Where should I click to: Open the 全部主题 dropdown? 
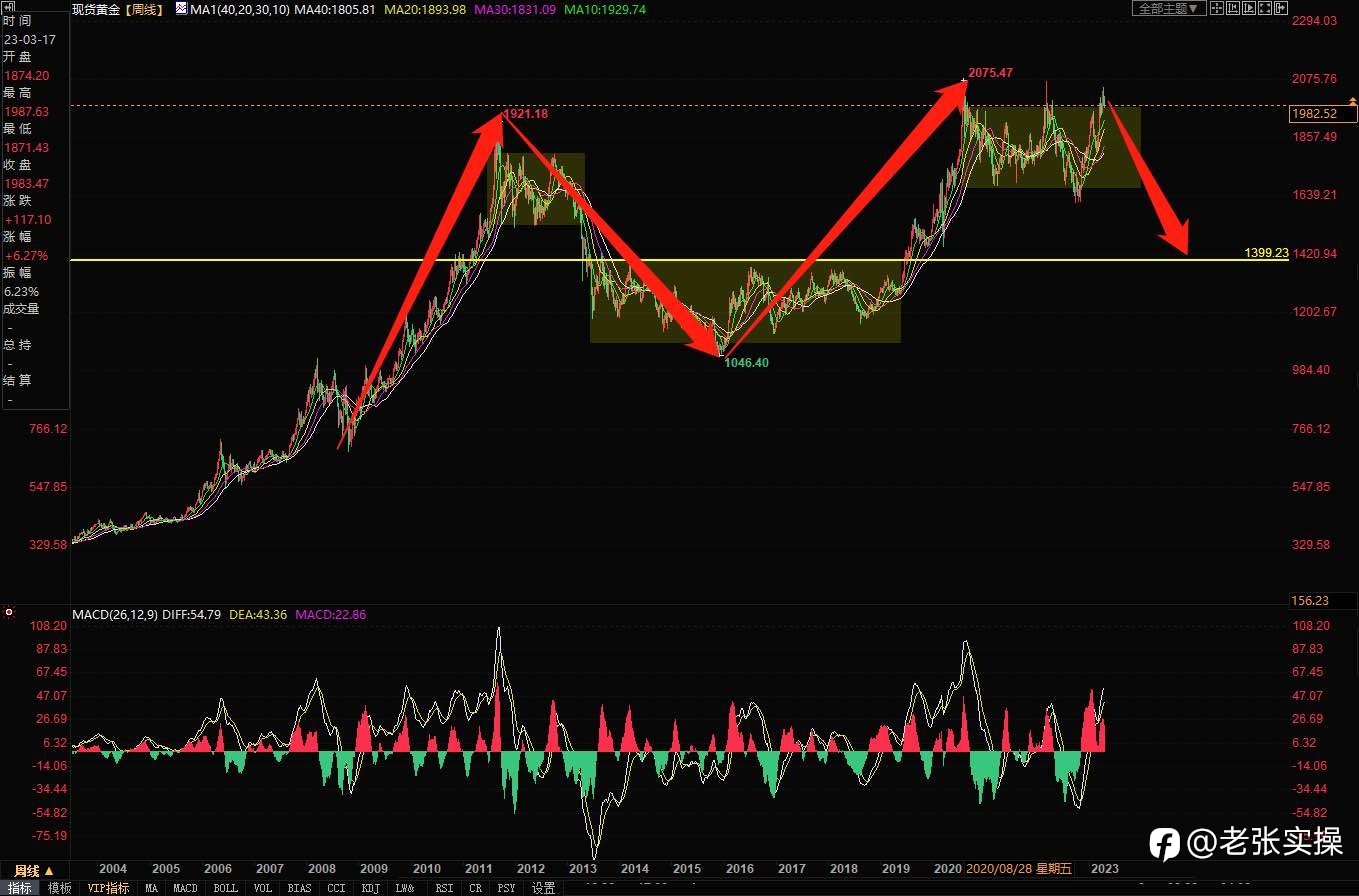(1169, 8)
